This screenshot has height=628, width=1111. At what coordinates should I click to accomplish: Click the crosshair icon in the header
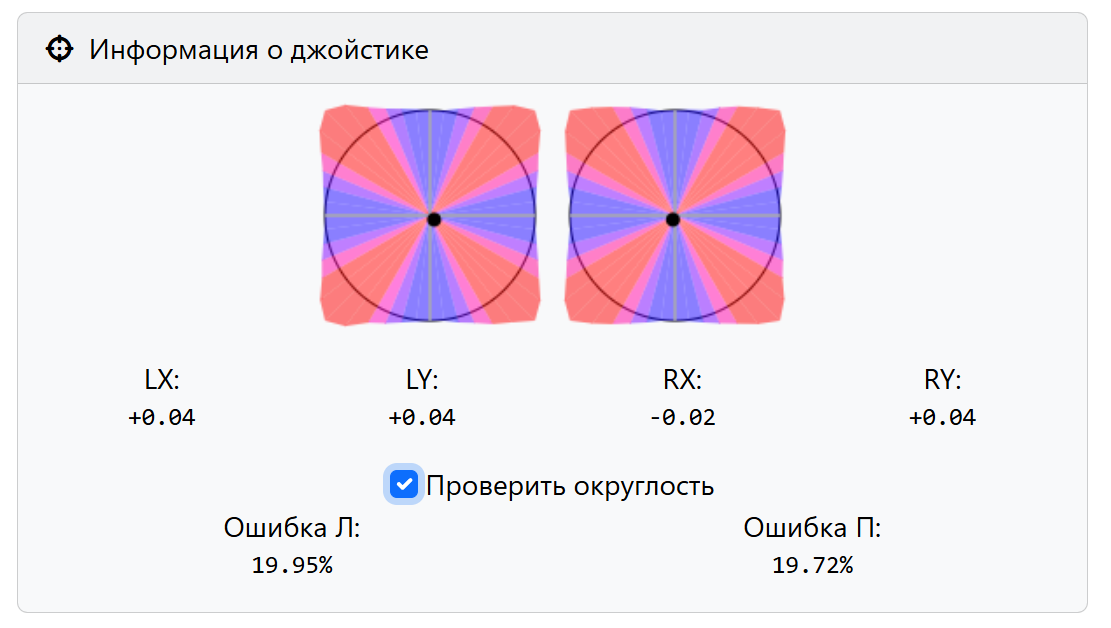tap(60, 49)
